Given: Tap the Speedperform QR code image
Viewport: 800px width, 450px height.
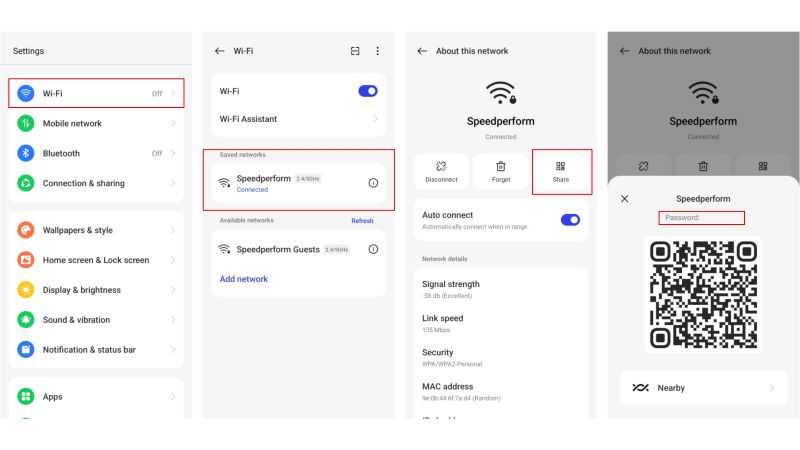Looking at the screenshot, I should pyautogui.click(x=703, y=294).
